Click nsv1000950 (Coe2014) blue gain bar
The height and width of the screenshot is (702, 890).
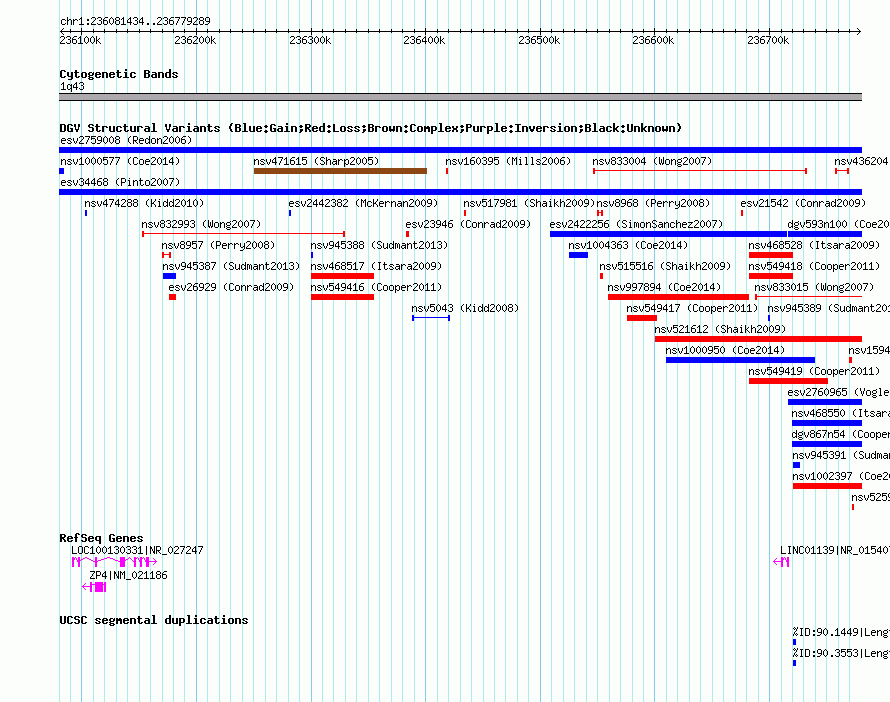click(740, 360)
